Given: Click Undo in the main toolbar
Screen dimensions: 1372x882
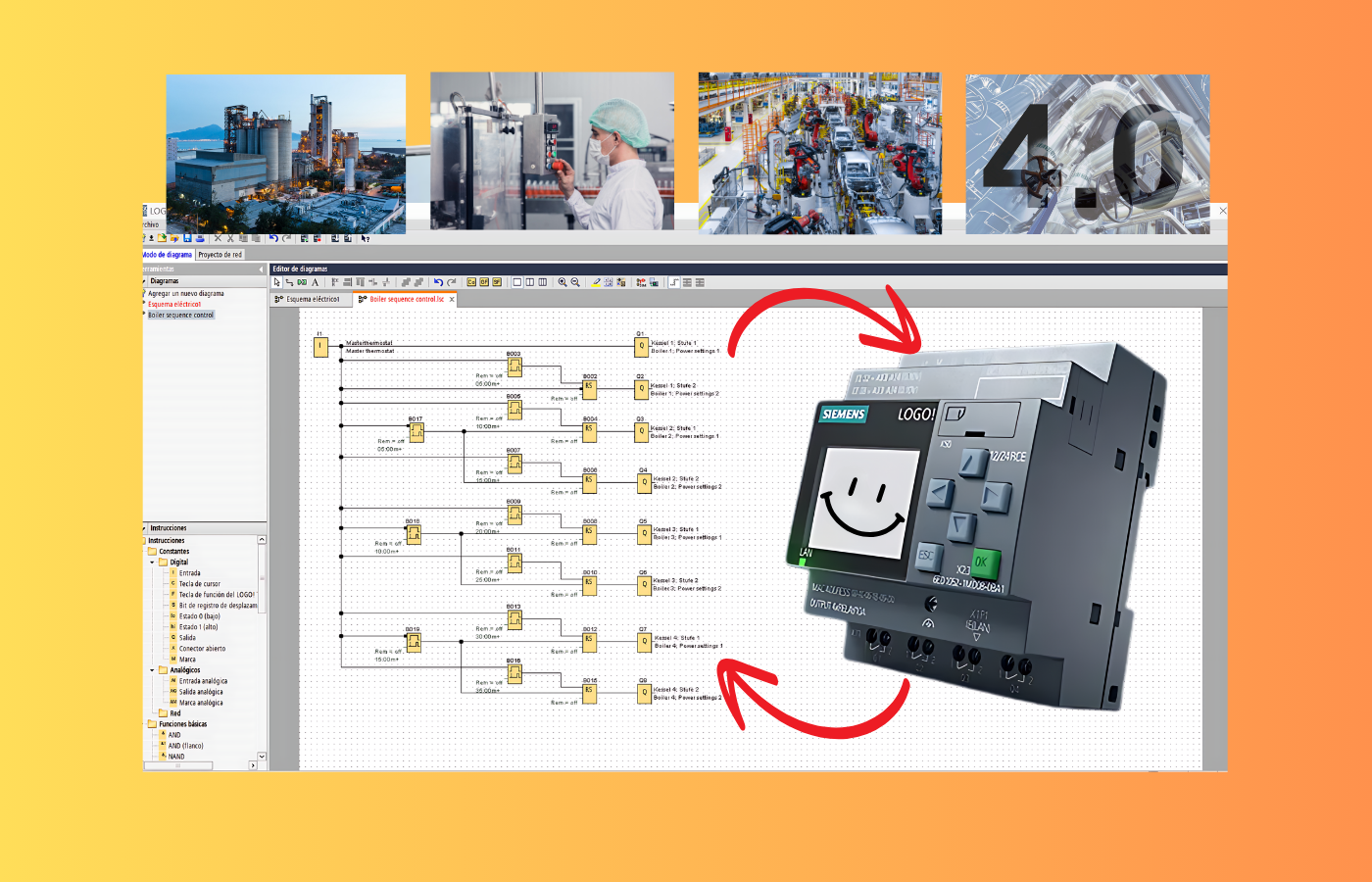Looking at the screenshot, I should 273,238.
